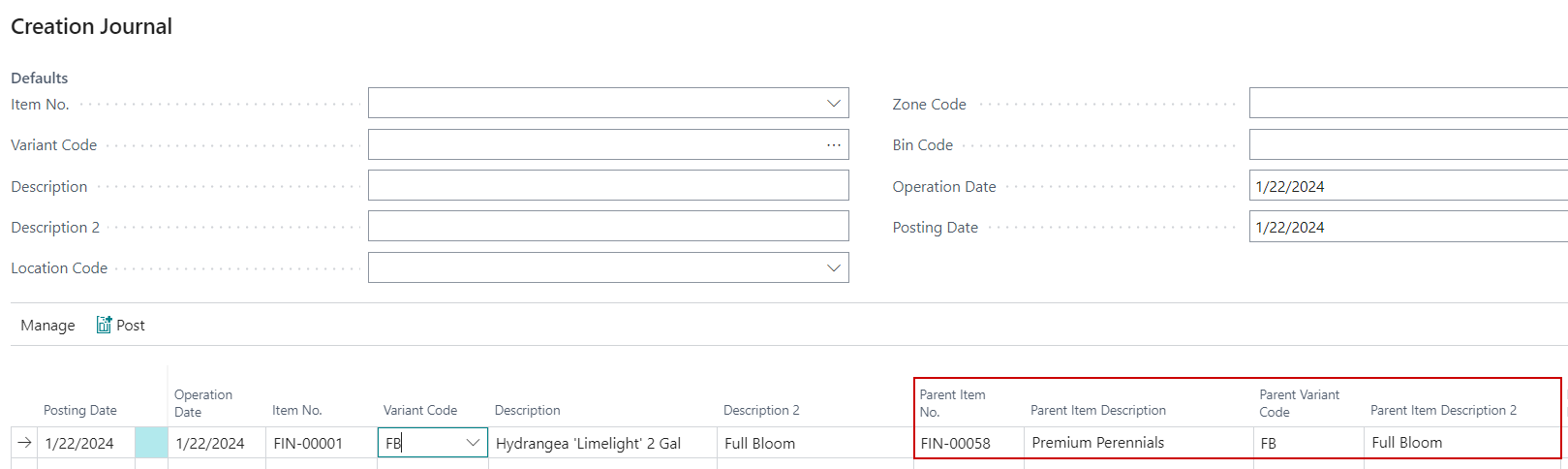The height and width of the screenshot is (469, 1568).
Task: Open the Variant Code dropdown in the row
Action: [473, 443]
